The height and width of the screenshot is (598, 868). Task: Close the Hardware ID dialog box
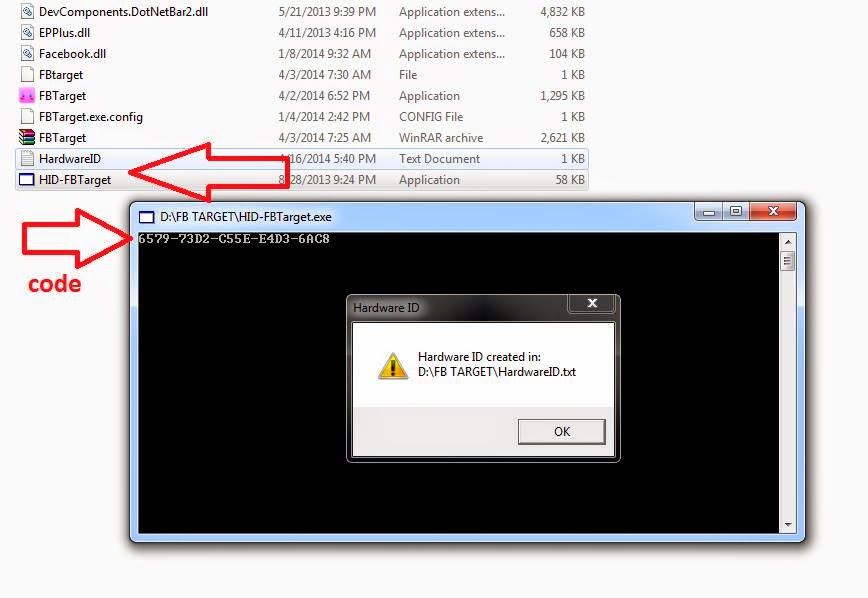click(592, 303)
